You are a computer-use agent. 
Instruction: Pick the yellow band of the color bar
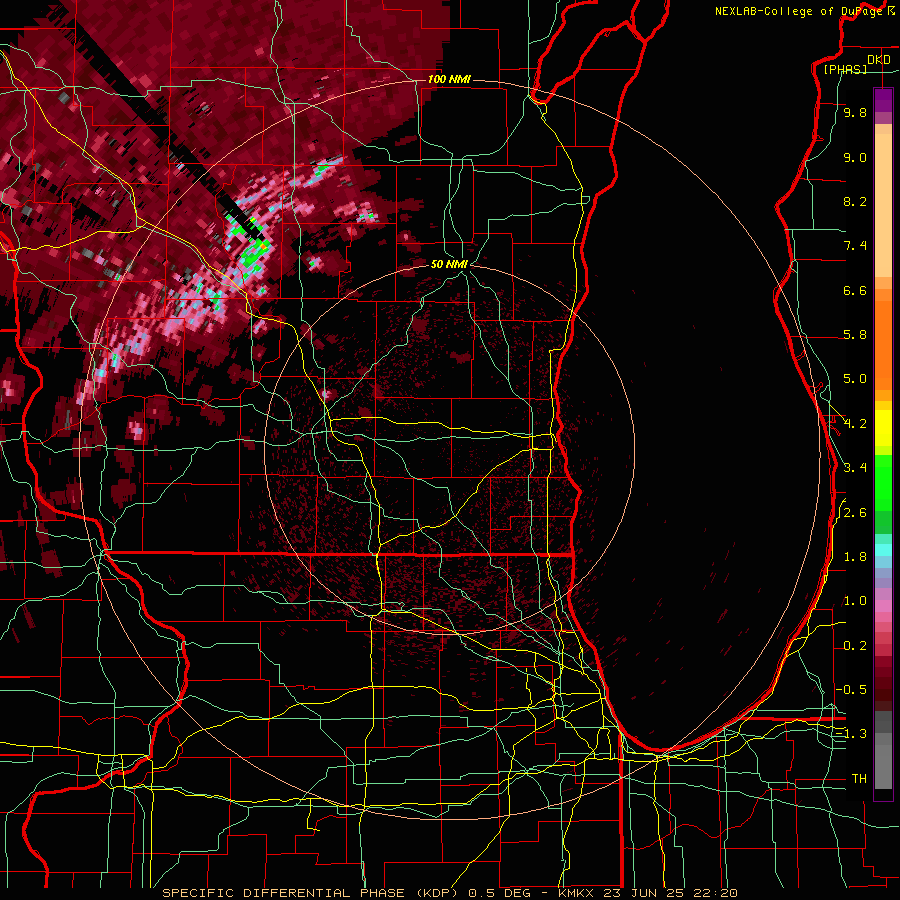pos(883,428)
